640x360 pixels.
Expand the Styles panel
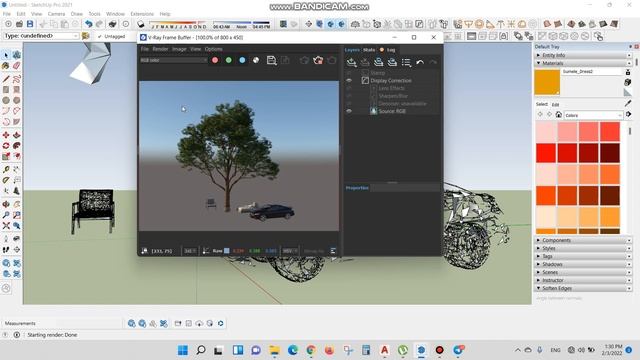[583, 248]
